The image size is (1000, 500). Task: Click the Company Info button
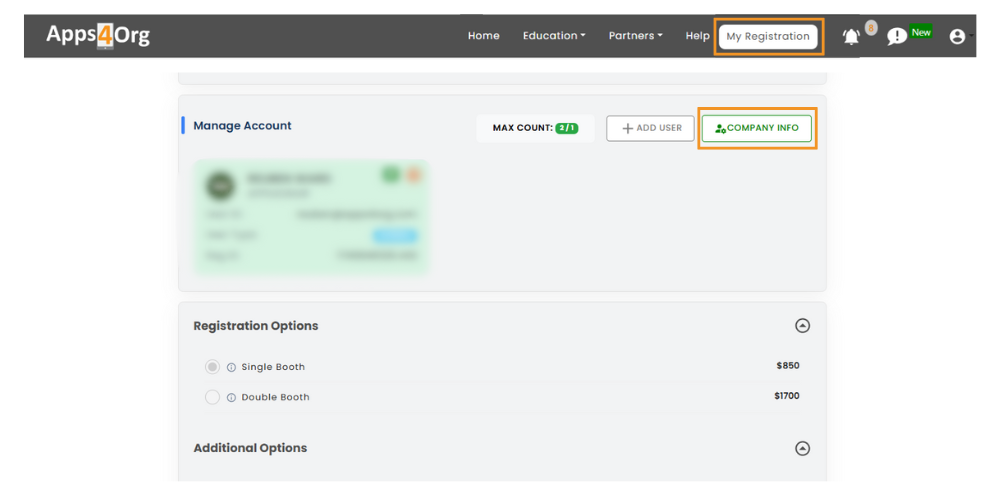click(x=757, y=128)
